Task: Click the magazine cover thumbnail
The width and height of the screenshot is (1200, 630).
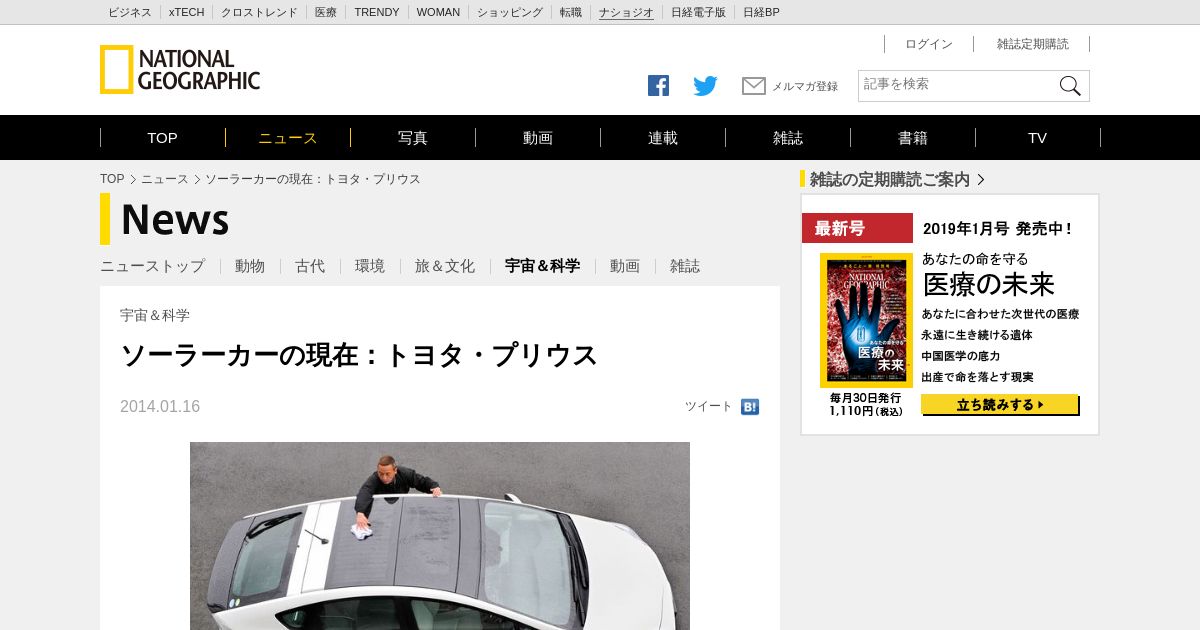Action: click(866, 320)
